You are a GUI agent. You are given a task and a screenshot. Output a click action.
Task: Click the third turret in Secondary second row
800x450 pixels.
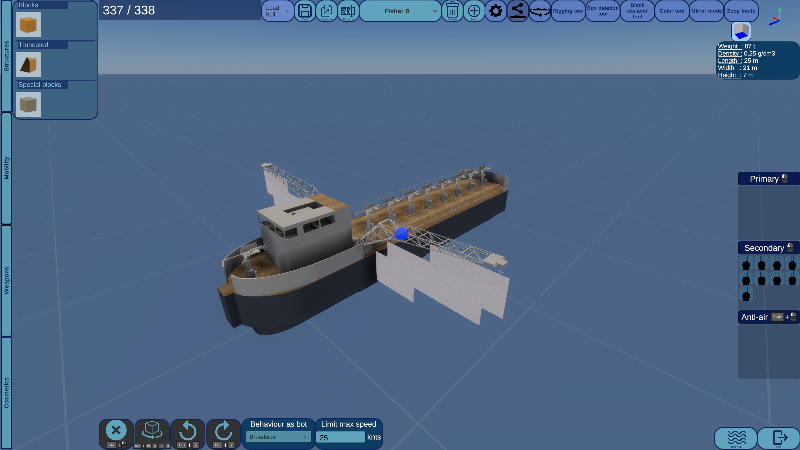(777, 280)
